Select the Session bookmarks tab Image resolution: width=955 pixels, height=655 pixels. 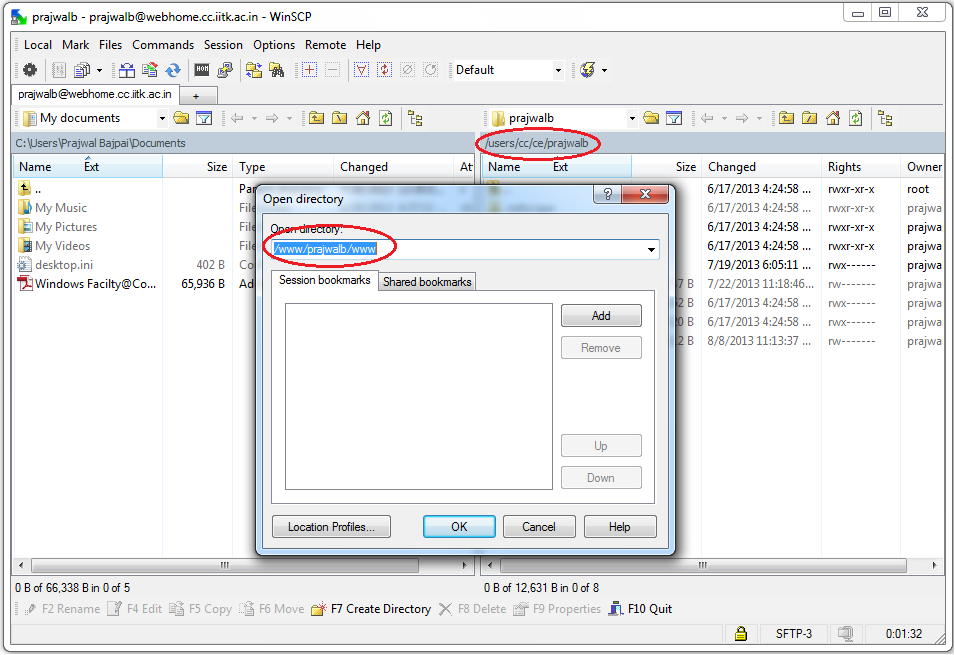[x=325, y=280]
